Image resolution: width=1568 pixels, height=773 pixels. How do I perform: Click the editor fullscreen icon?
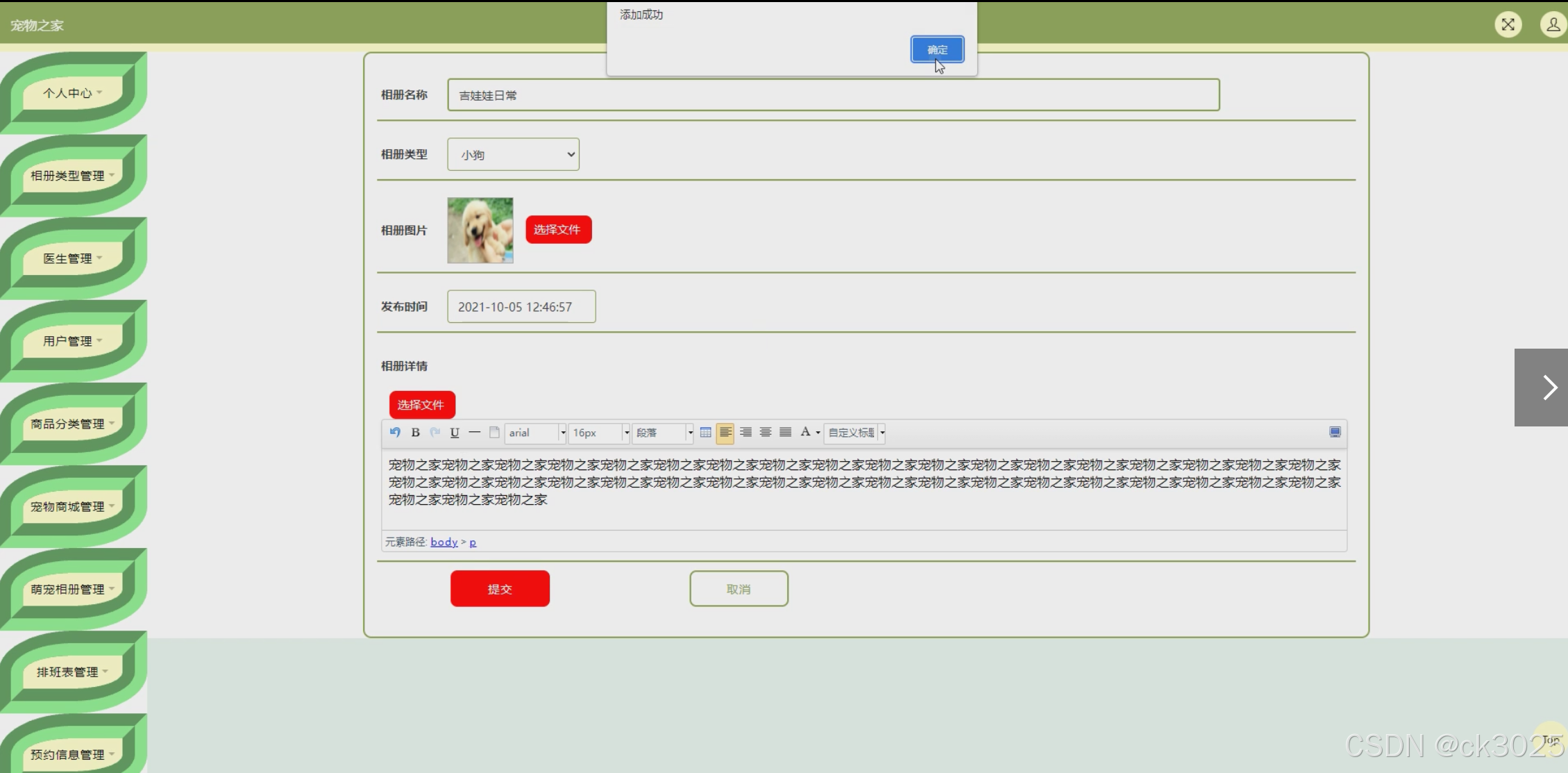pos(1335,432)
